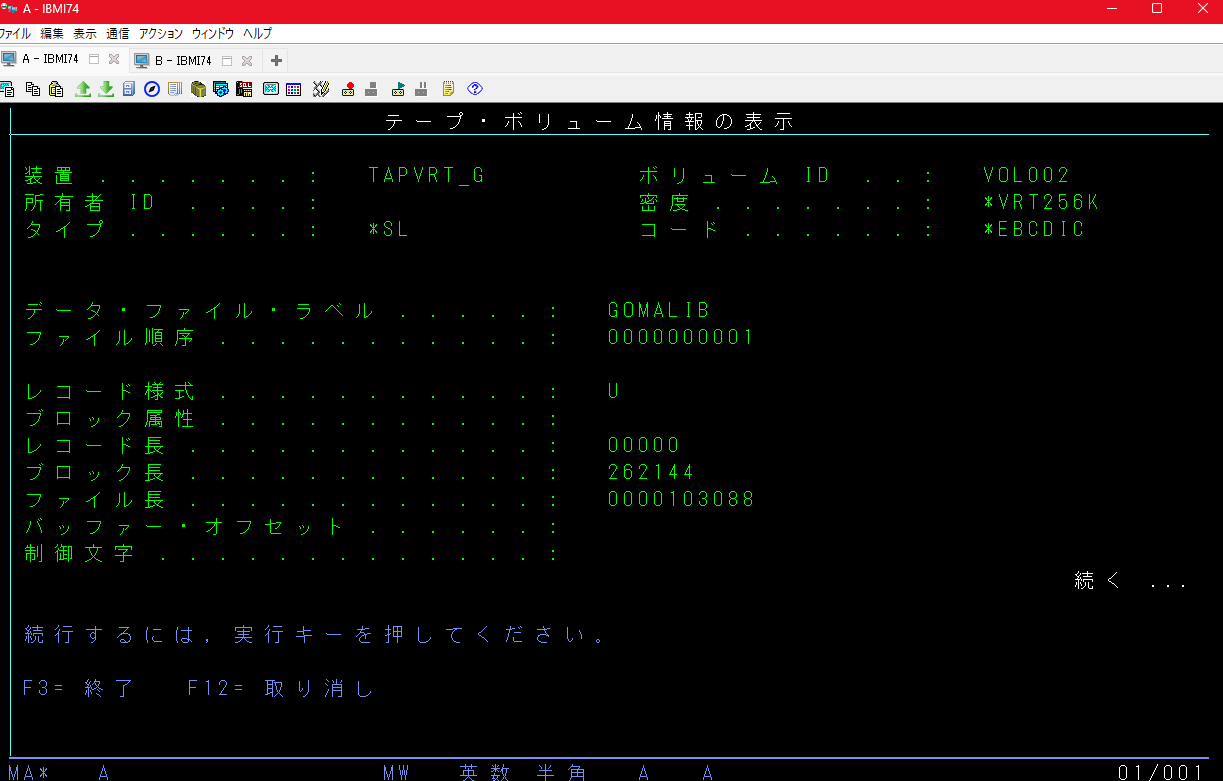Receive a file from the host (down arrow icon)
Screen dimensions: 1223x781
coord(106,89)
